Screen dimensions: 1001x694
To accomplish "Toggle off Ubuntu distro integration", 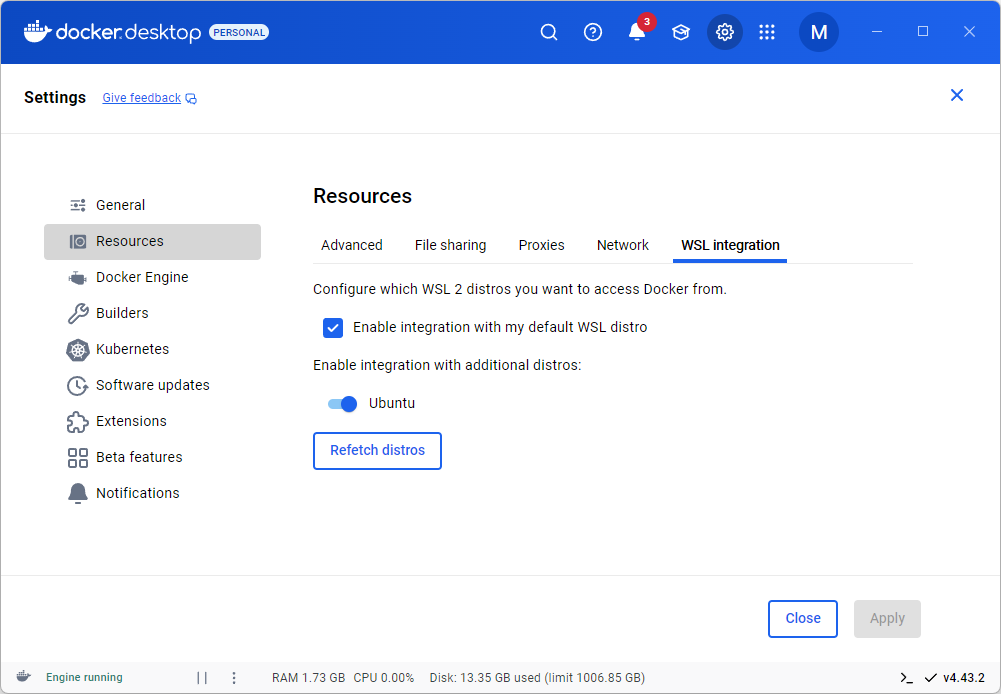I will pos(342,404).
